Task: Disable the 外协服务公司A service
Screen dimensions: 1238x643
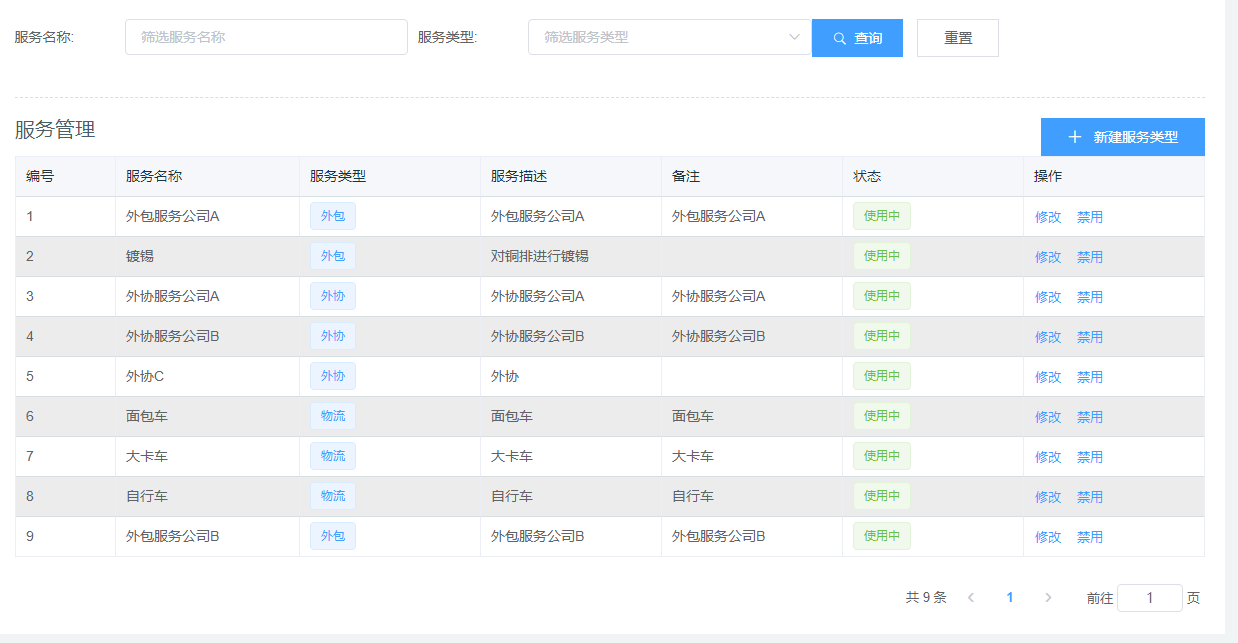Action: 1090,297
